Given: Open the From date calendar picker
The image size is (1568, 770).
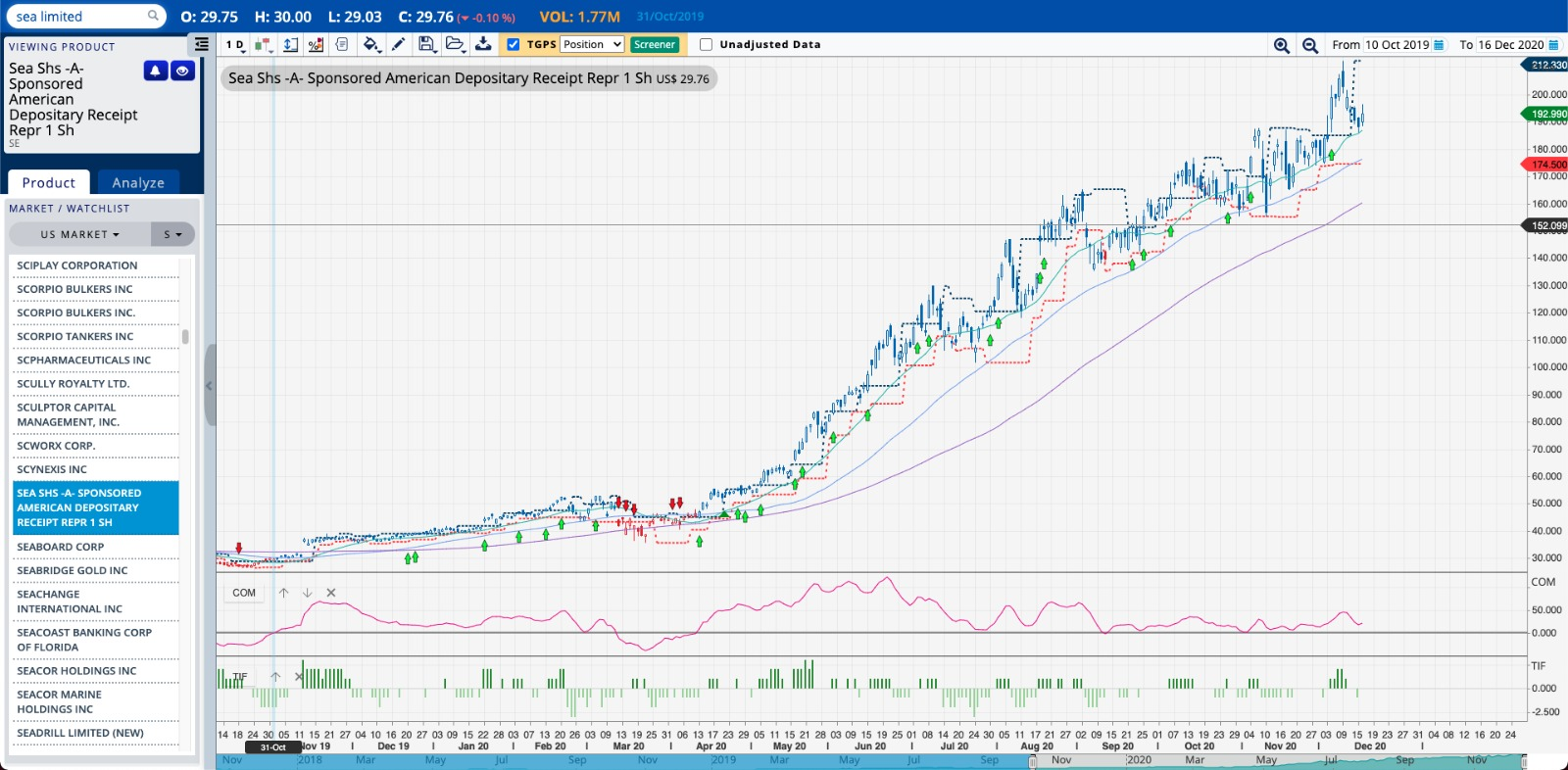Looking at the screenshot, I should (x=1439, y=45).
